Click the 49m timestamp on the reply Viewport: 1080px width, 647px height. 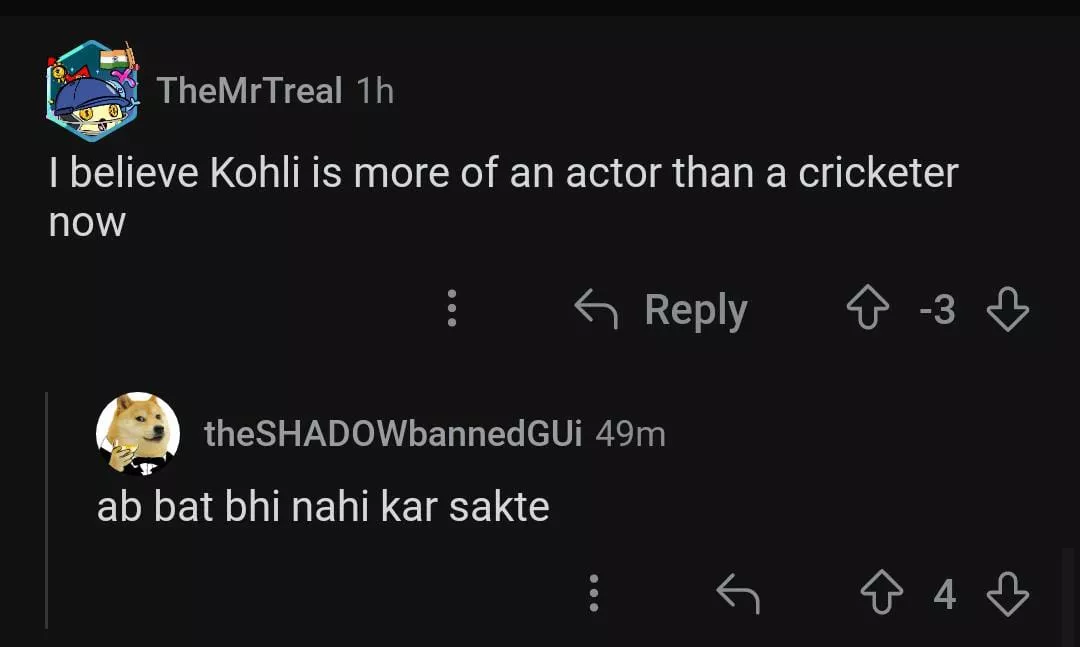tap(630, 434)
